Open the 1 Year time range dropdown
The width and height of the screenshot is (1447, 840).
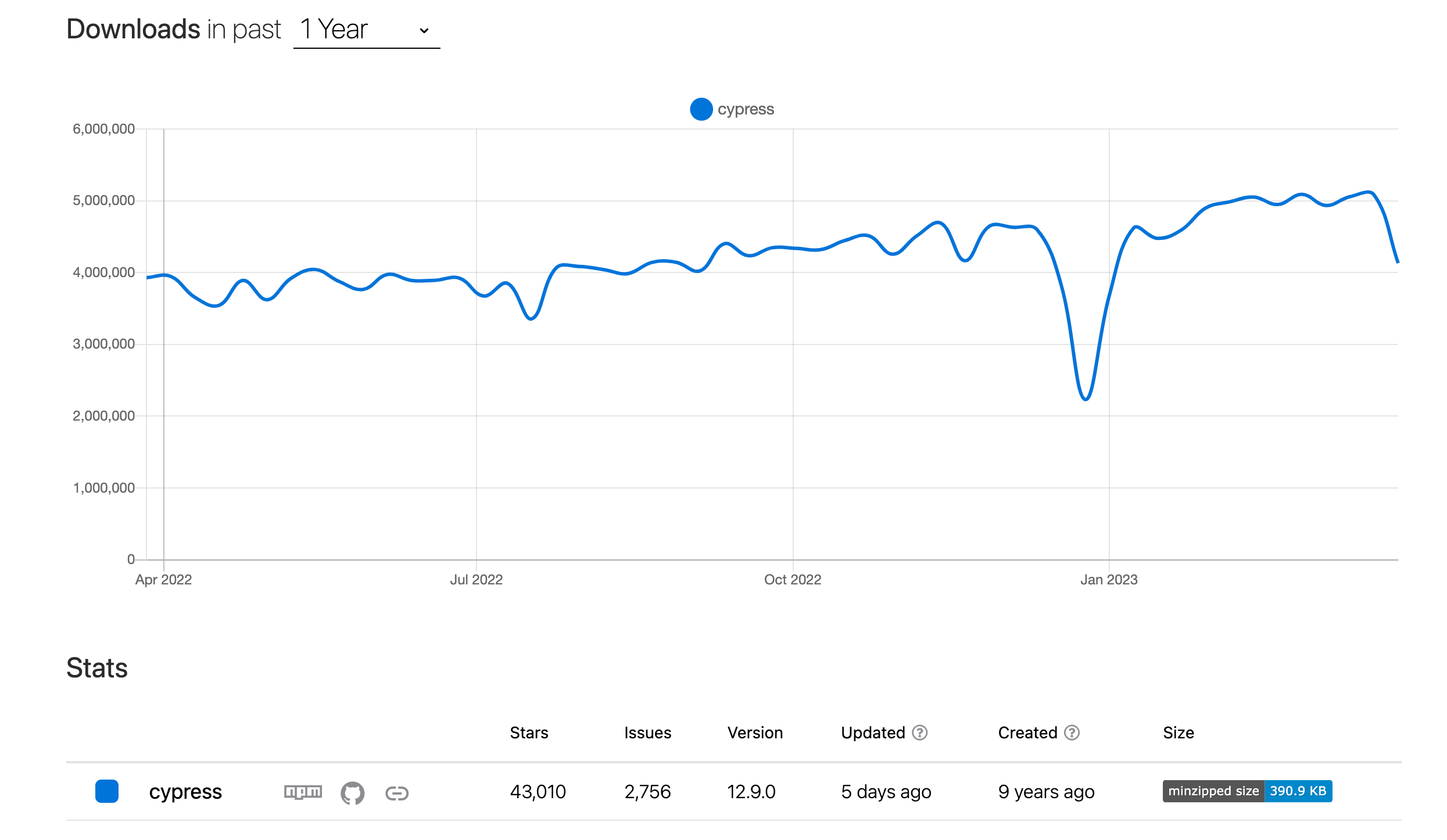pos(367,30)
